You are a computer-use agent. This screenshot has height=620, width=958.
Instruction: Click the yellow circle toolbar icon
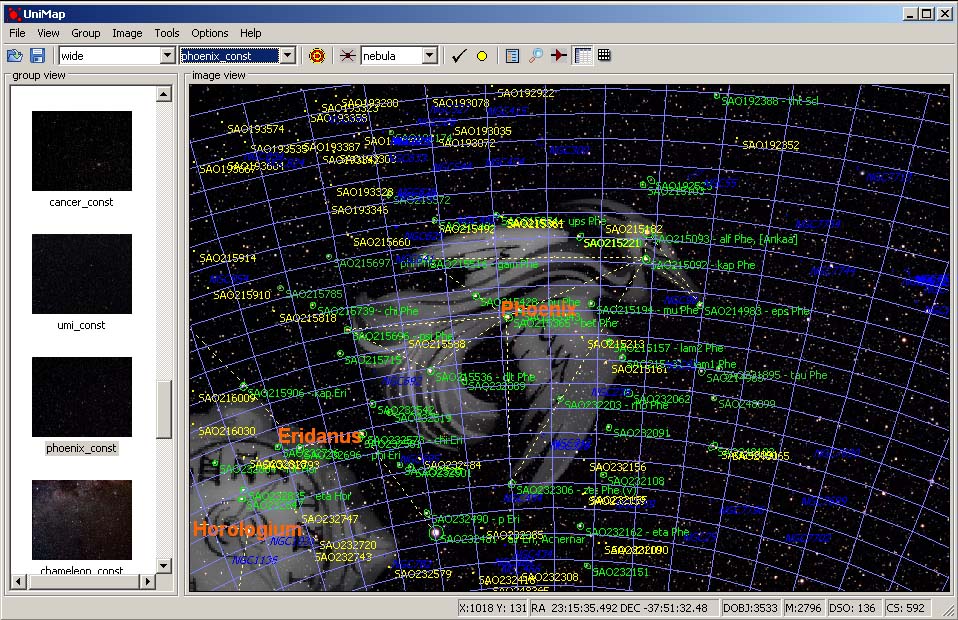tap(482, 56)
